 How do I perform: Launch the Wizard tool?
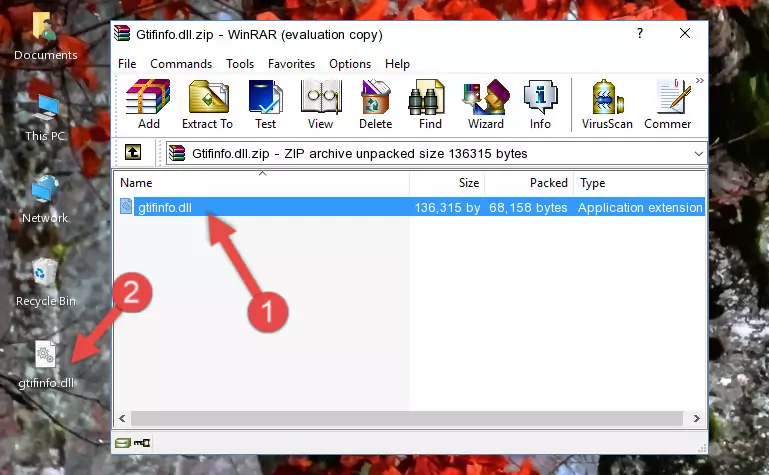tap(486, 104)
